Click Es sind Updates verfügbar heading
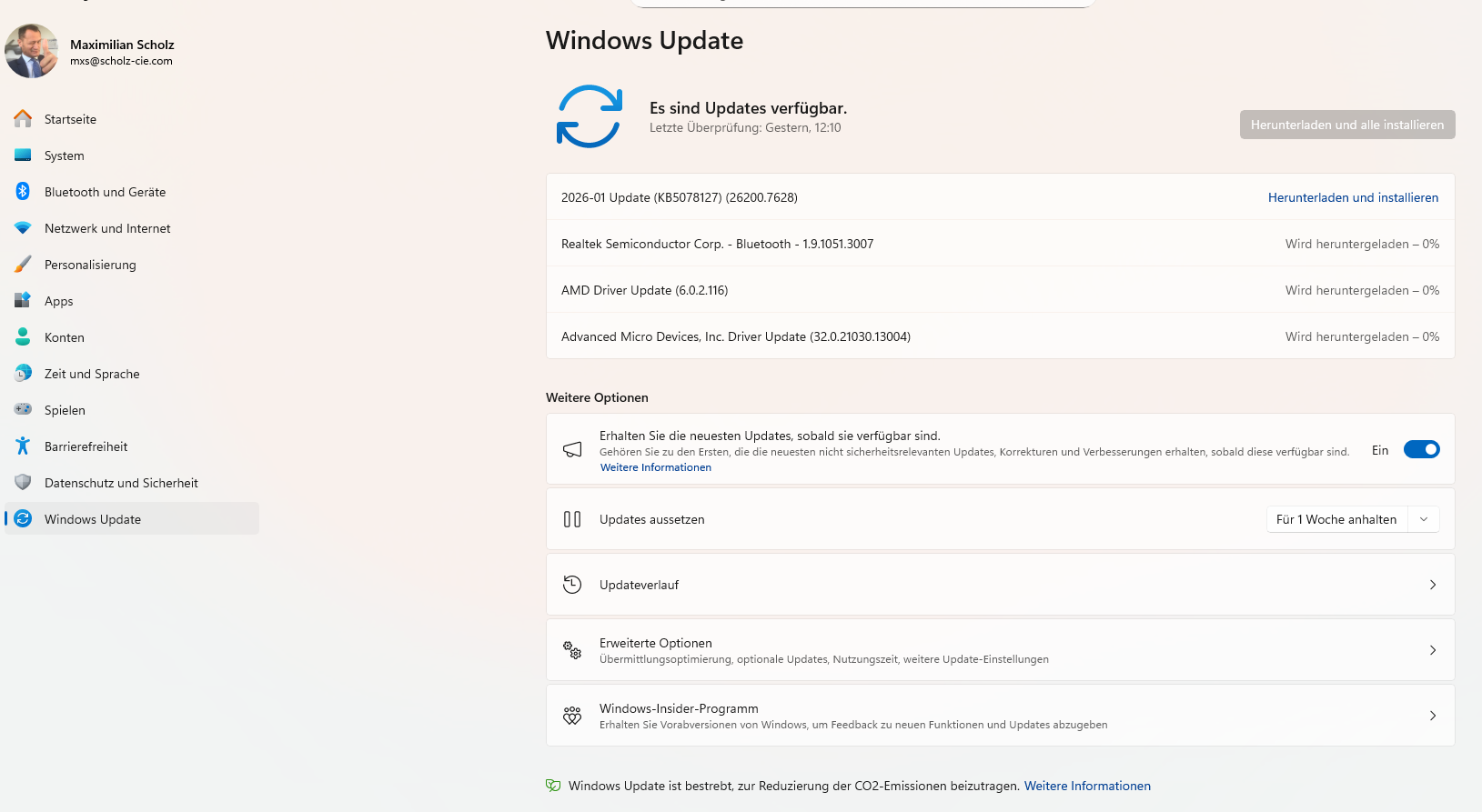Image resolution: width=1482 pixels, height=812 pixels. [x=748, y=108]
